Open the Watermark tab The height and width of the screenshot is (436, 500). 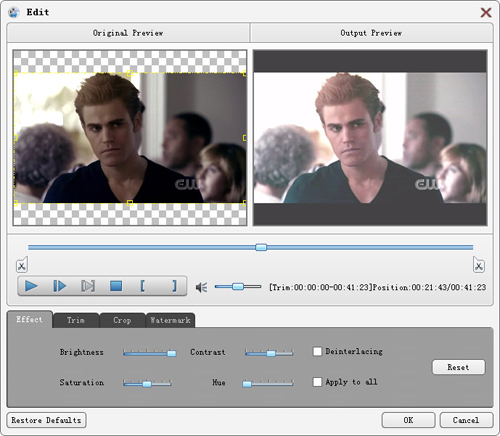coord(170,320)
